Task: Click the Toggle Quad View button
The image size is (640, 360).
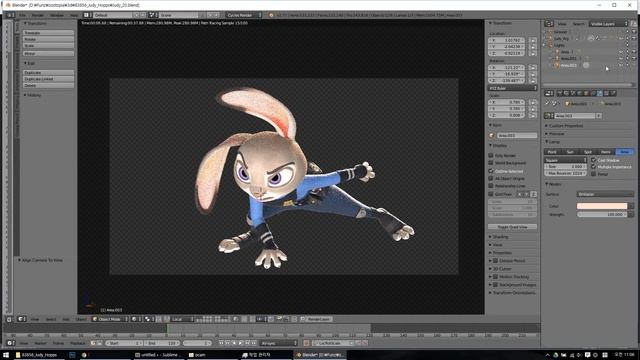Action: (512, 227)
